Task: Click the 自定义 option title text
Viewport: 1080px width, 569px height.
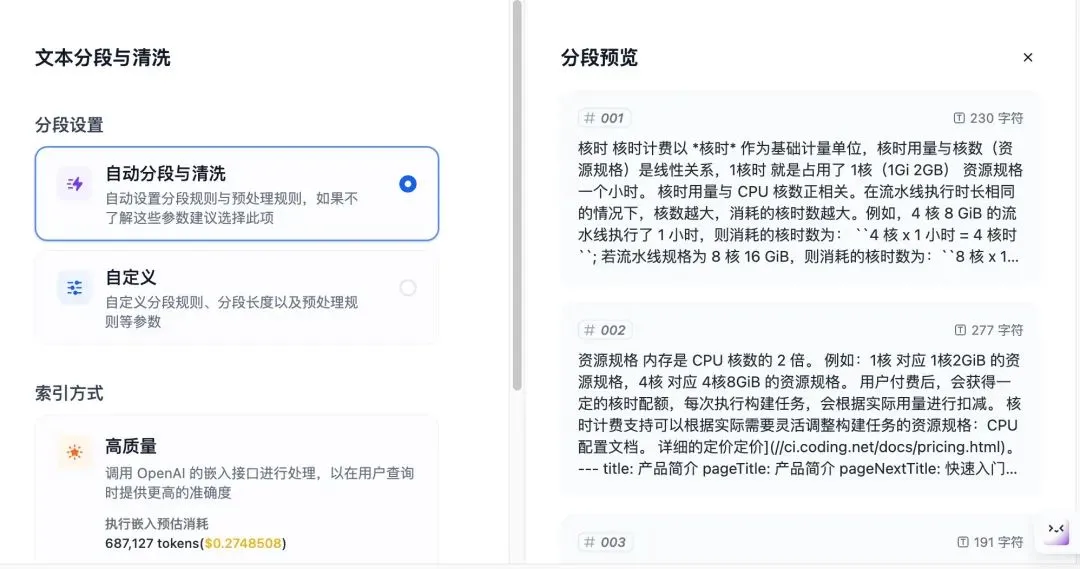Action: [x=131, y=277]
